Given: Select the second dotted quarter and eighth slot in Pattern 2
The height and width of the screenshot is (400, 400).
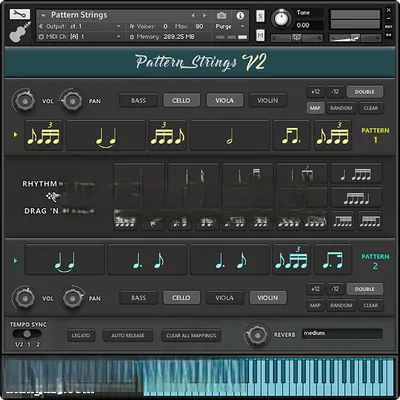Looking at the screenshot, I should 230,259.
